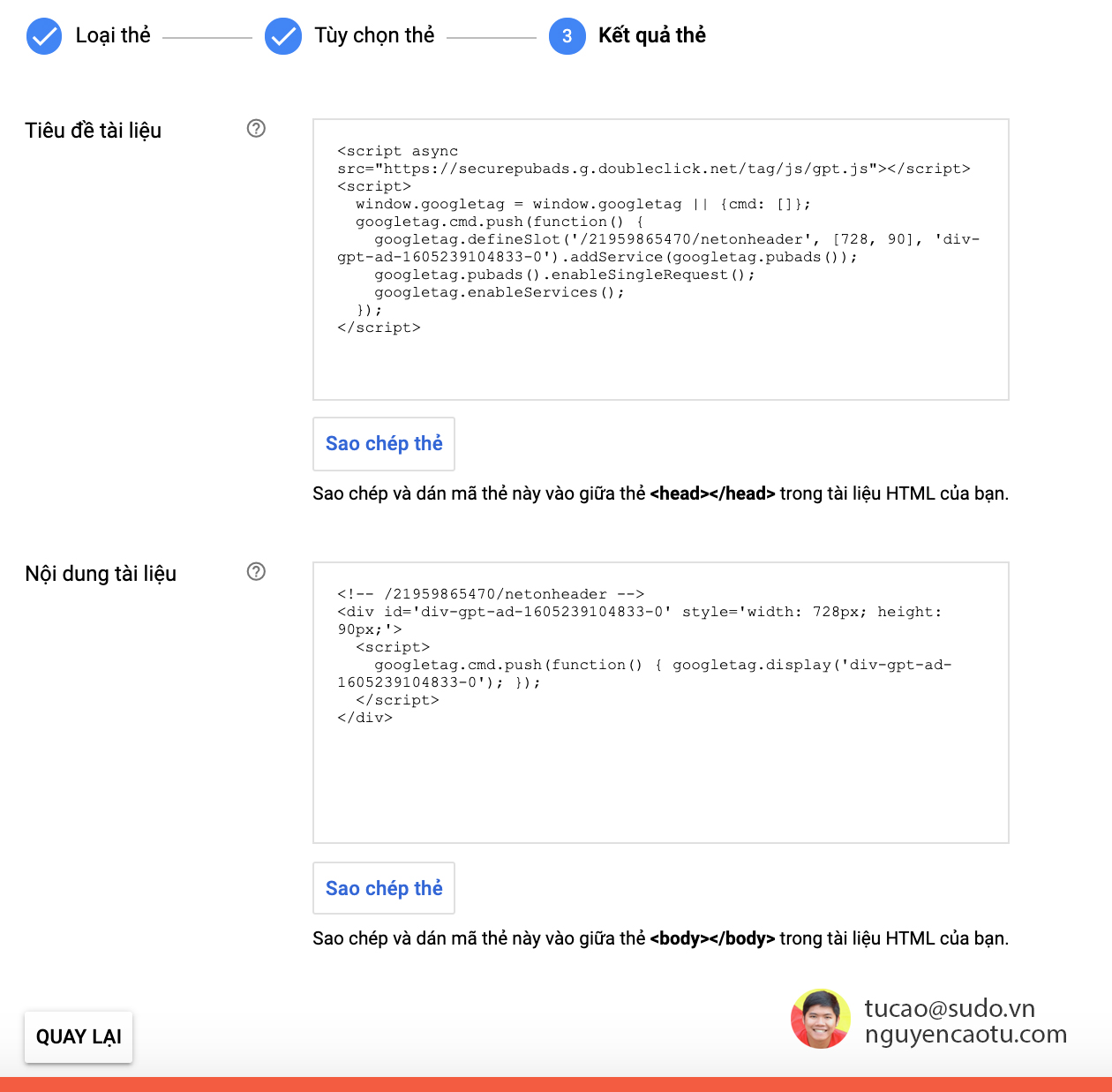Click Sao chép thẻ below the body code box
This screenshot has width=1112, height=1092.
pos(383,888)
